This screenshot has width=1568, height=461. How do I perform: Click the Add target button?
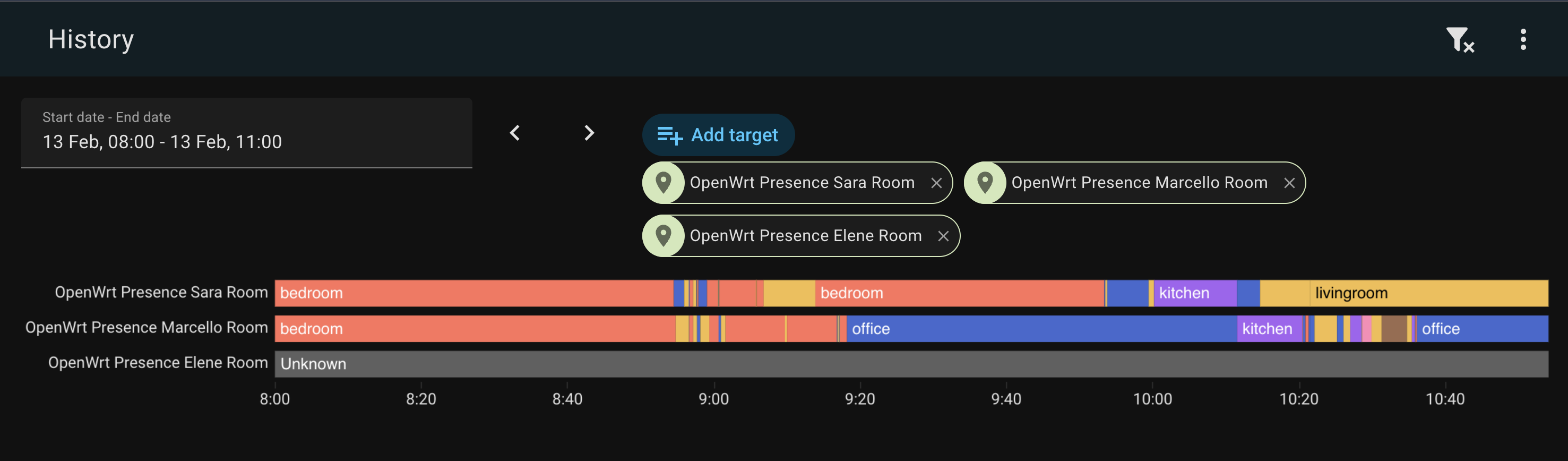(718, 134)
